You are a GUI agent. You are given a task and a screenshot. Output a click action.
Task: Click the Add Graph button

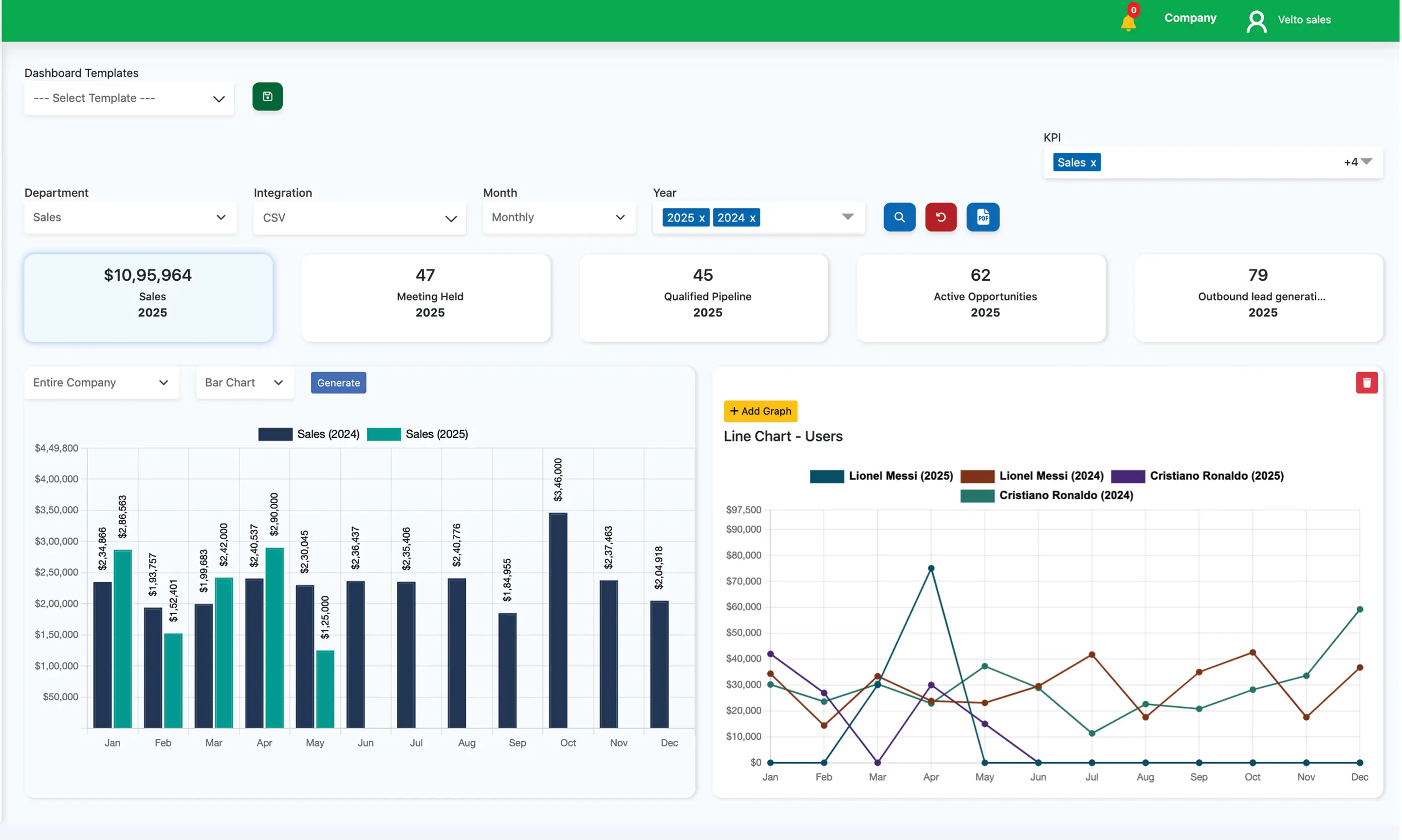click(x=760, y=411)
